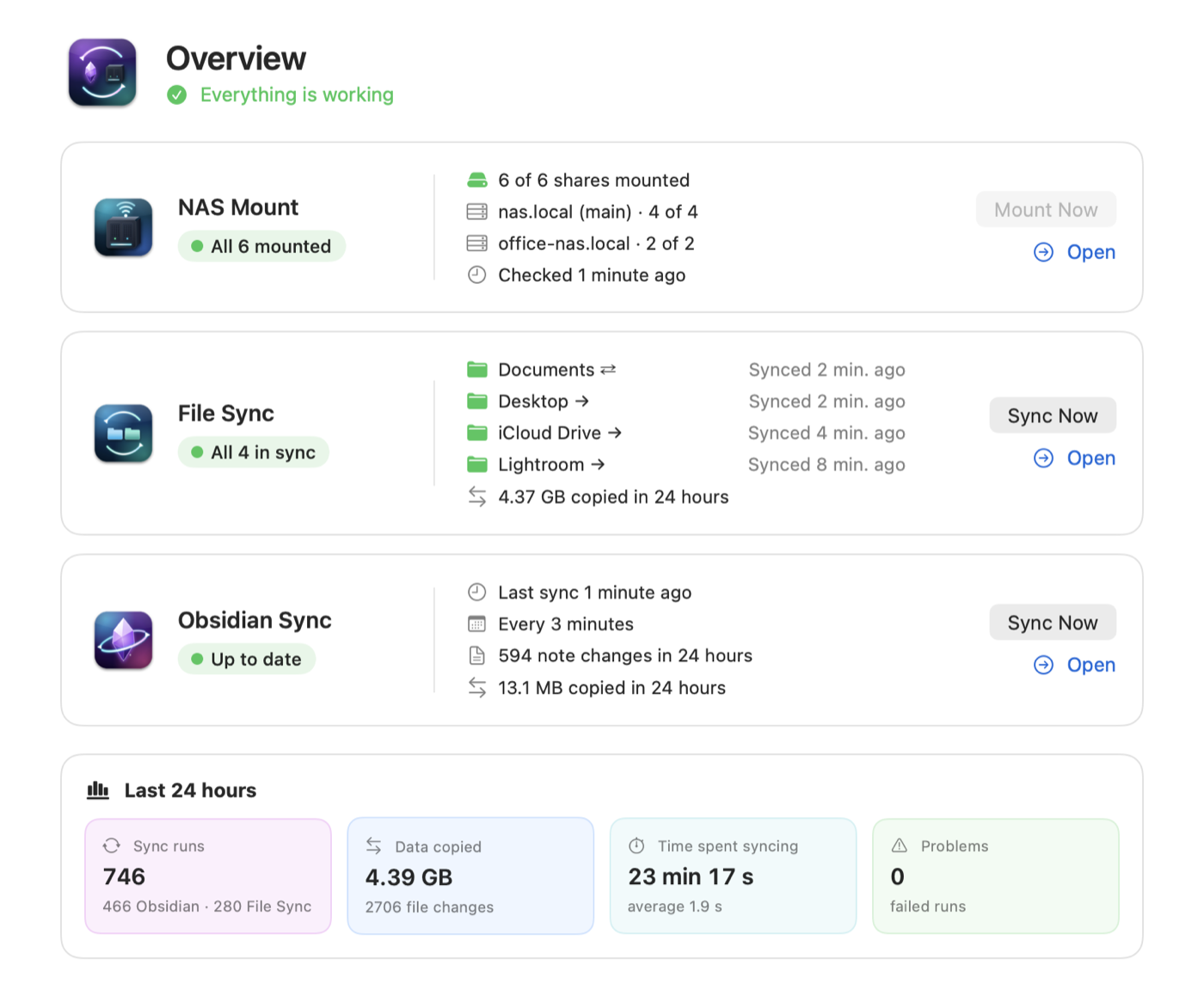
Task: Click the text office-nas.local · 2 of 2
Action: (597, 243)
